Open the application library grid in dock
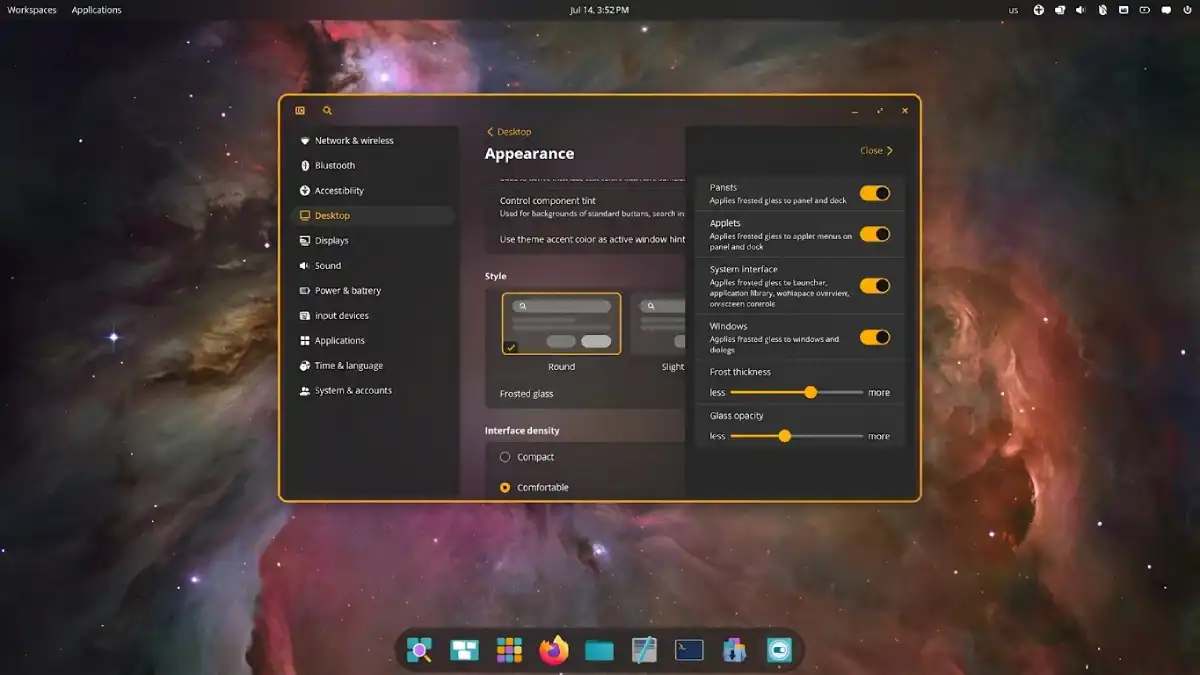 (509, 651)
